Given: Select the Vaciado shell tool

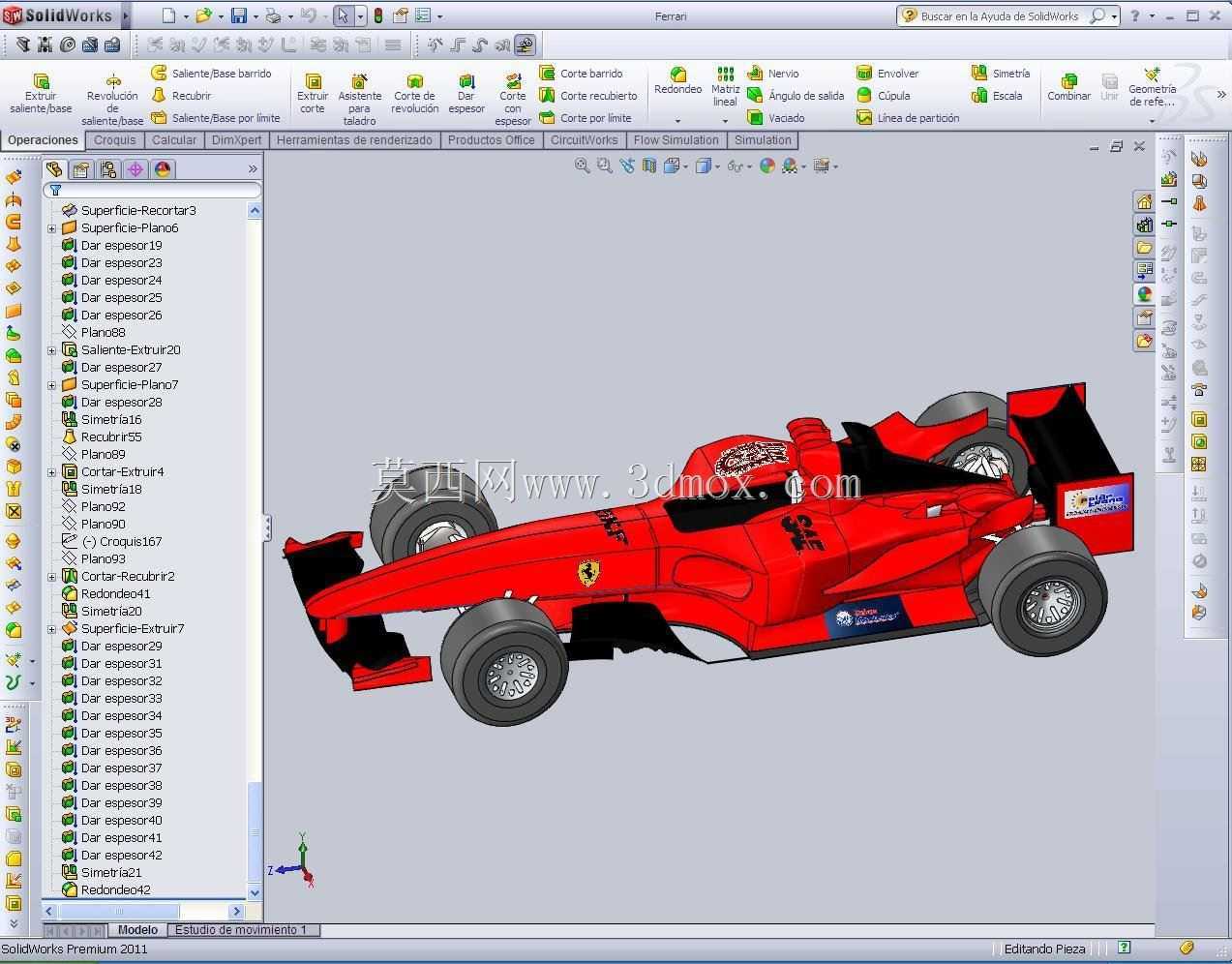Looking at the screenshot, I should [775, 118].
